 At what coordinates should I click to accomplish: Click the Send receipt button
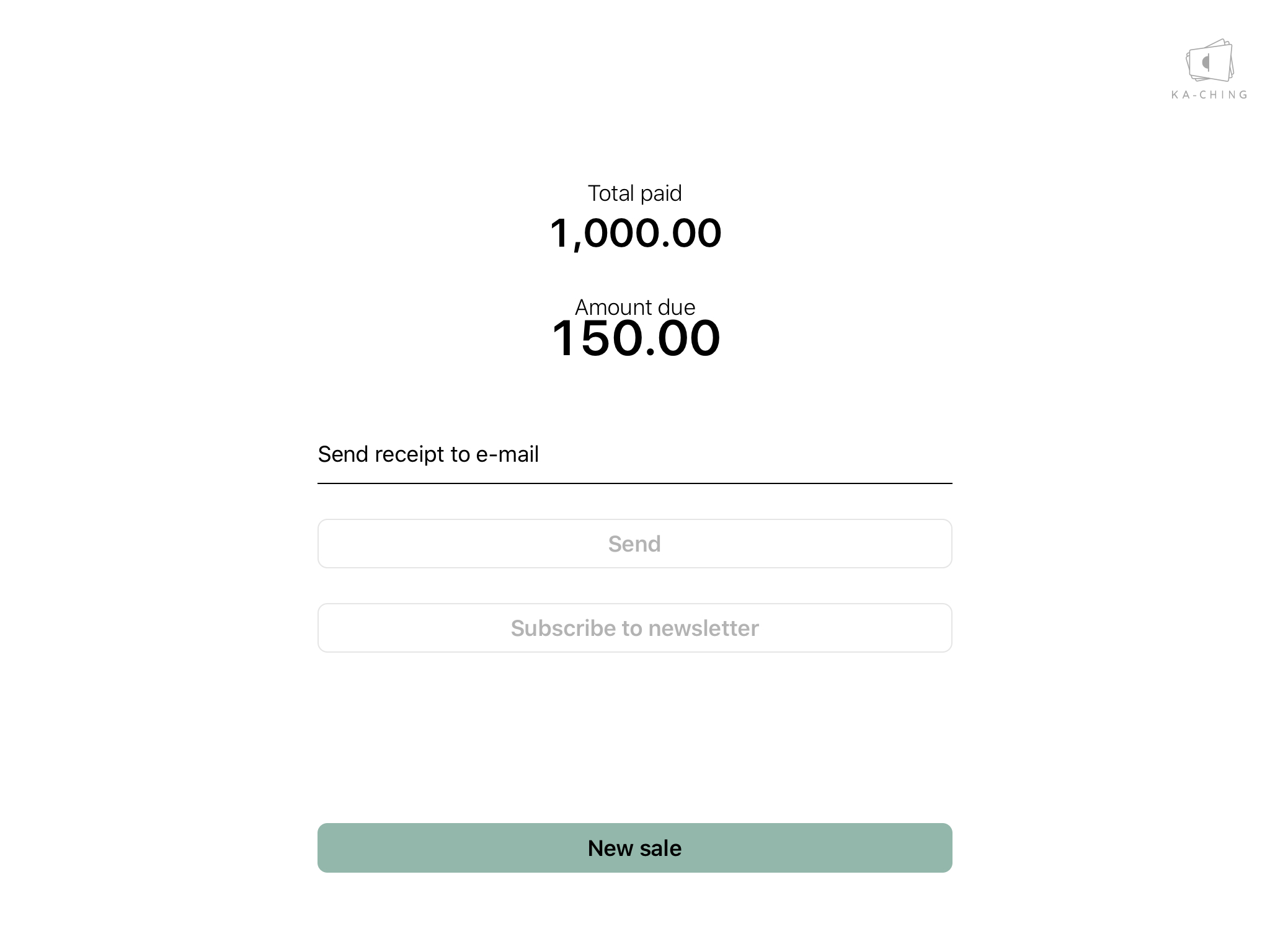point(634,544)
